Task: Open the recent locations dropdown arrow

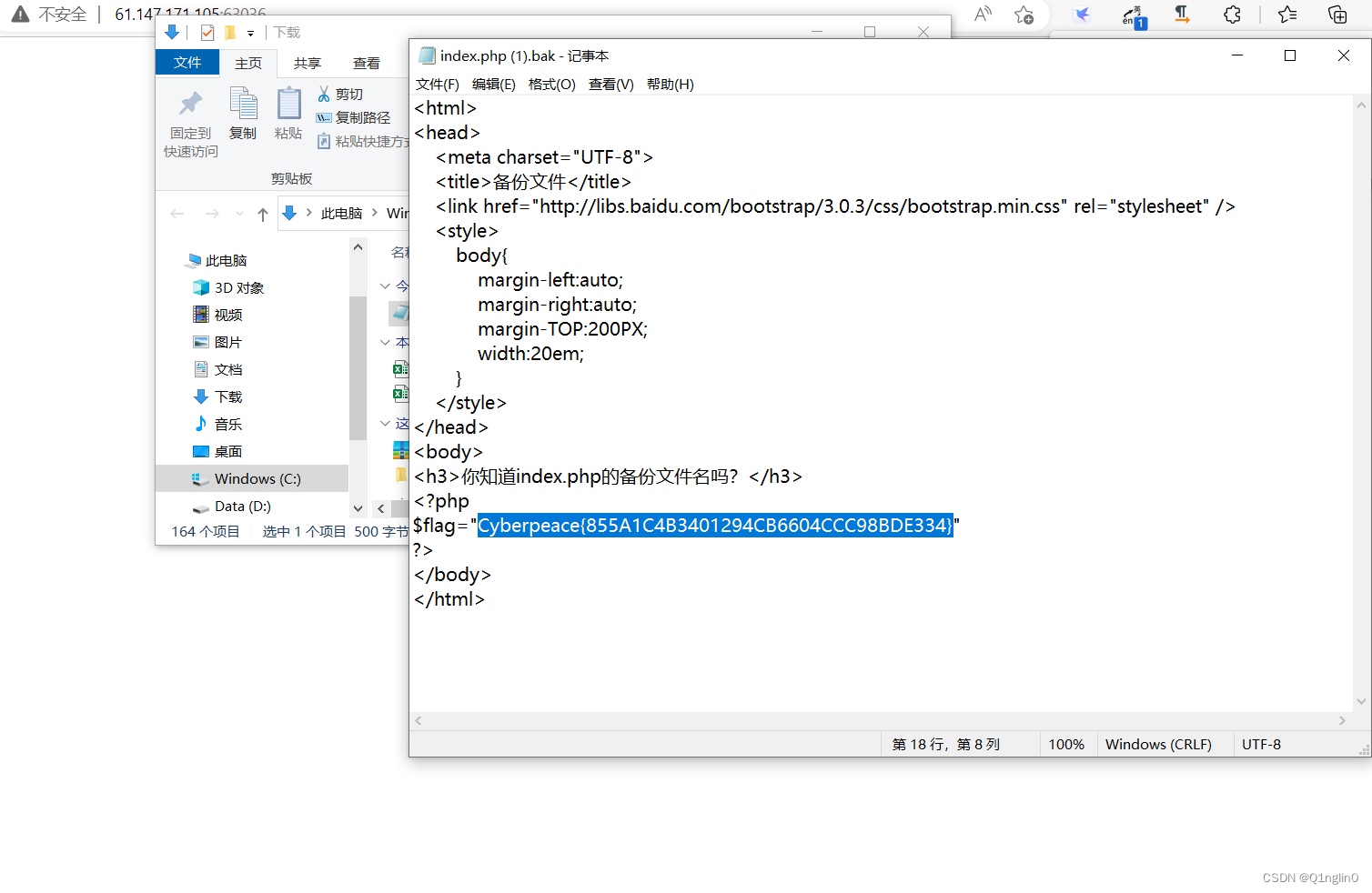Action: point(239,214)
